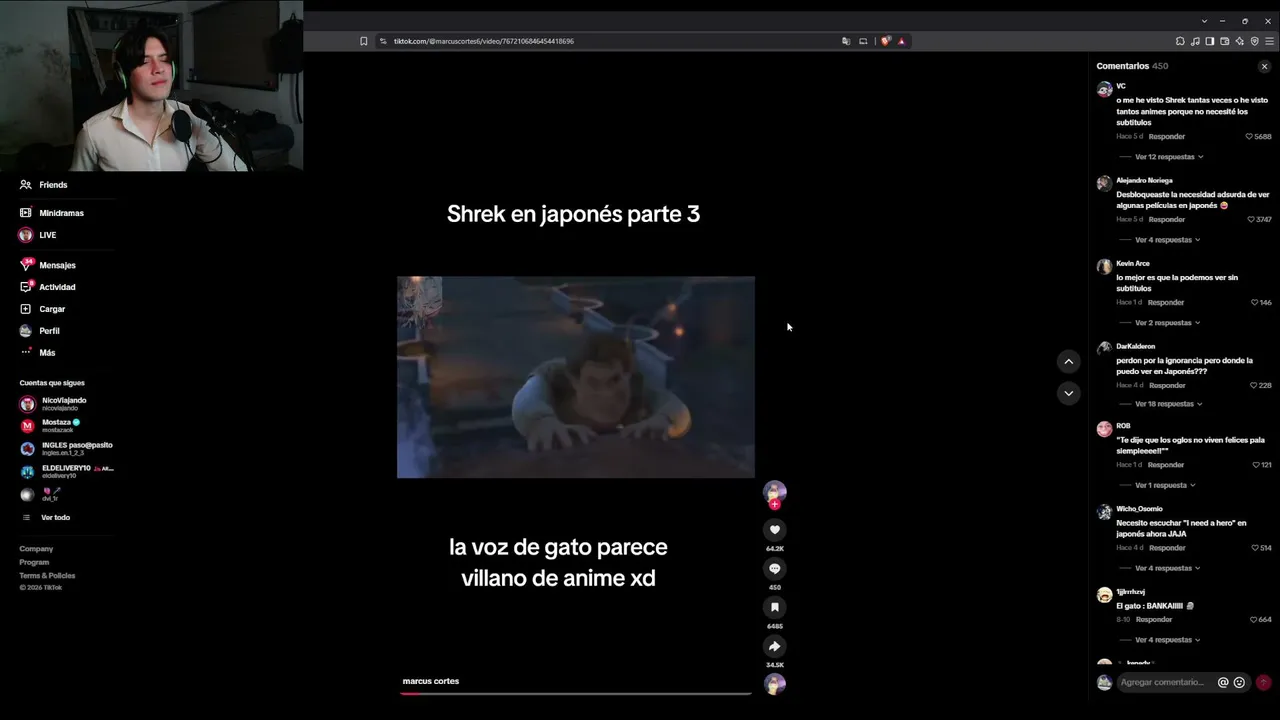Click the browser bookmark icon in address bar
1280x720 pixels.
tap(364, 41)
